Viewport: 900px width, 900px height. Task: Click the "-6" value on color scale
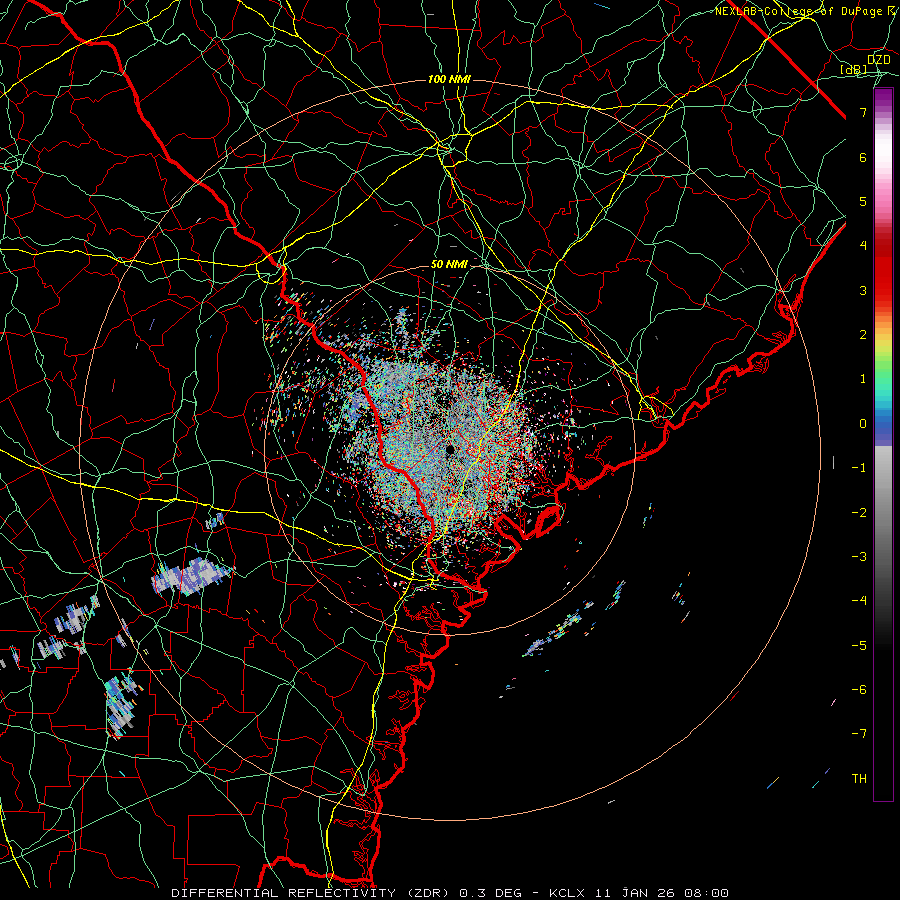(859, 689)
